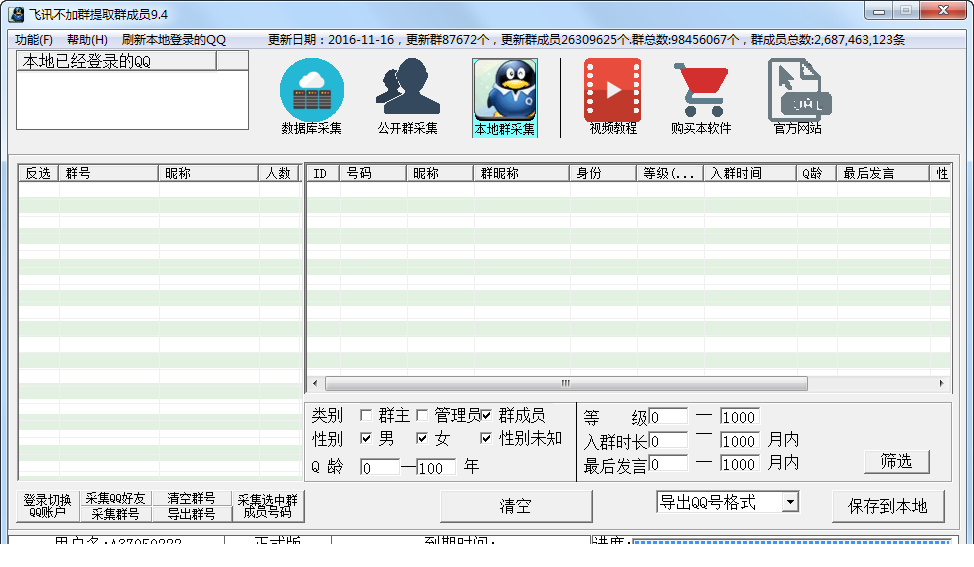
Task: Click the 保存到本地 button
Action: click(887, 506)
